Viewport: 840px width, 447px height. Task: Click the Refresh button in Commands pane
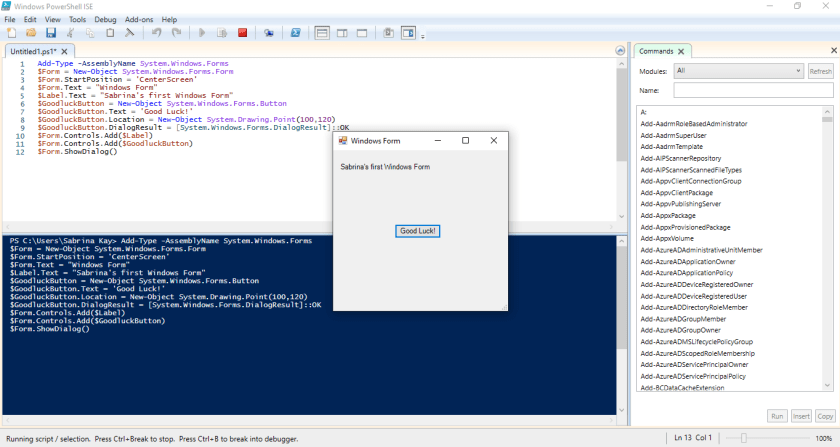(x=820, y=71)
